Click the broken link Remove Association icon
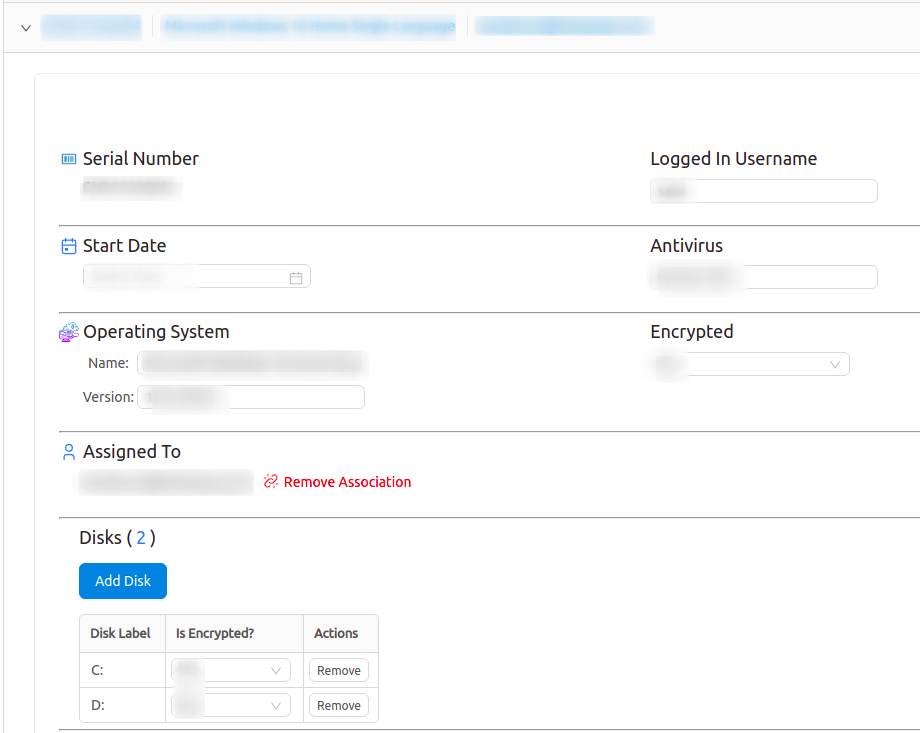Viewport: 920px width, 733px height. (x=271, y=482)
